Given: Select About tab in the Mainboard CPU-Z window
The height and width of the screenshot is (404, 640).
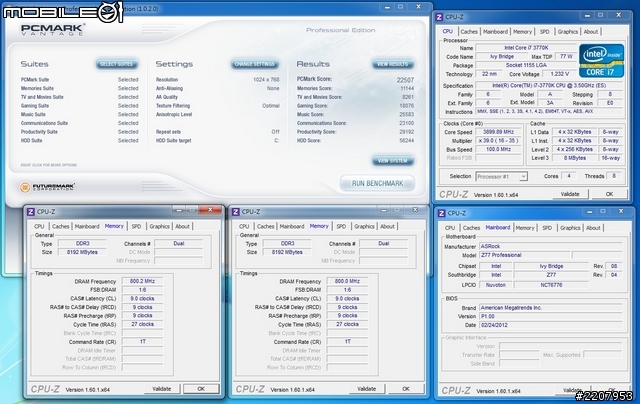Looking at the screenshot, I should coord(593,228).
